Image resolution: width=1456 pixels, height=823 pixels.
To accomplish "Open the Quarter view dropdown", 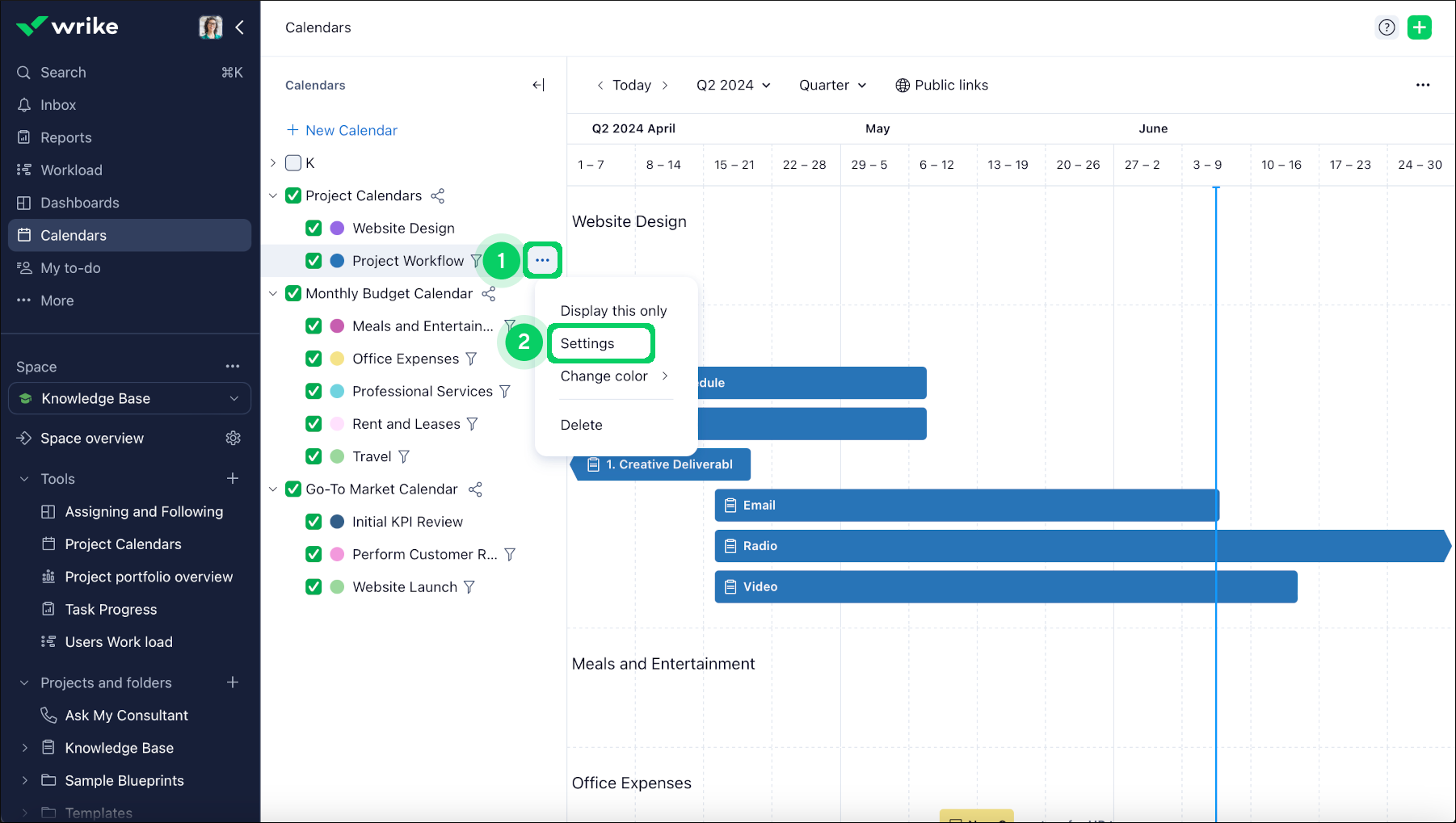I will (832, 85).
